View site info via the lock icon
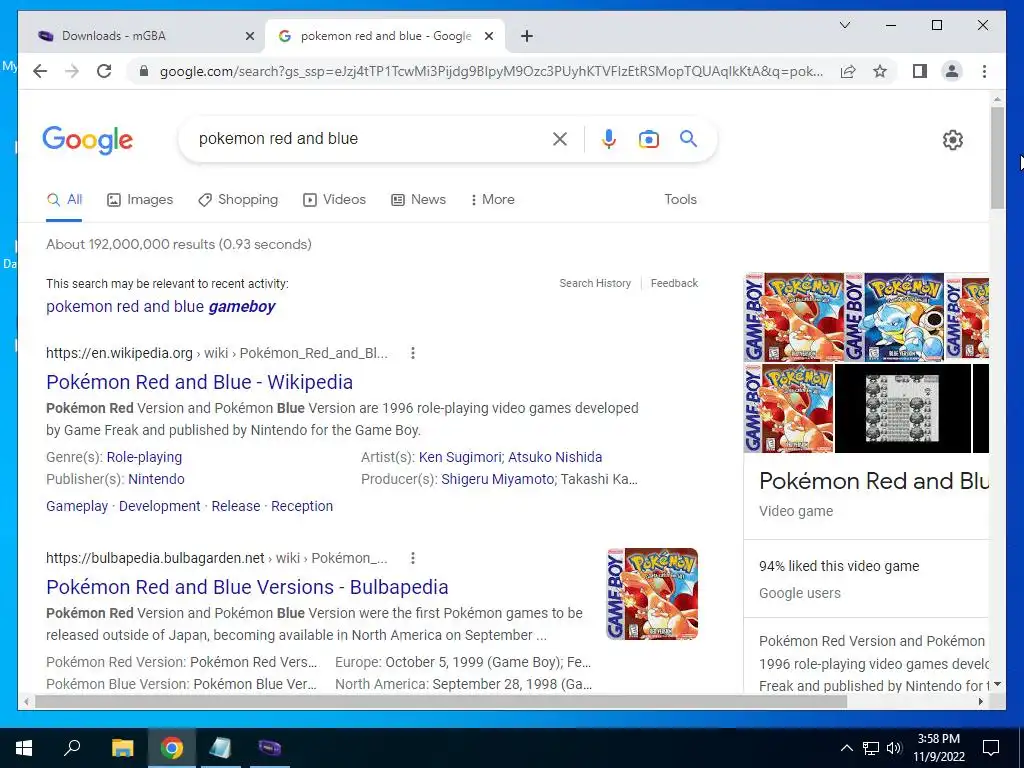The height and width of the screenshot is (768, 1024). [144, 71]
